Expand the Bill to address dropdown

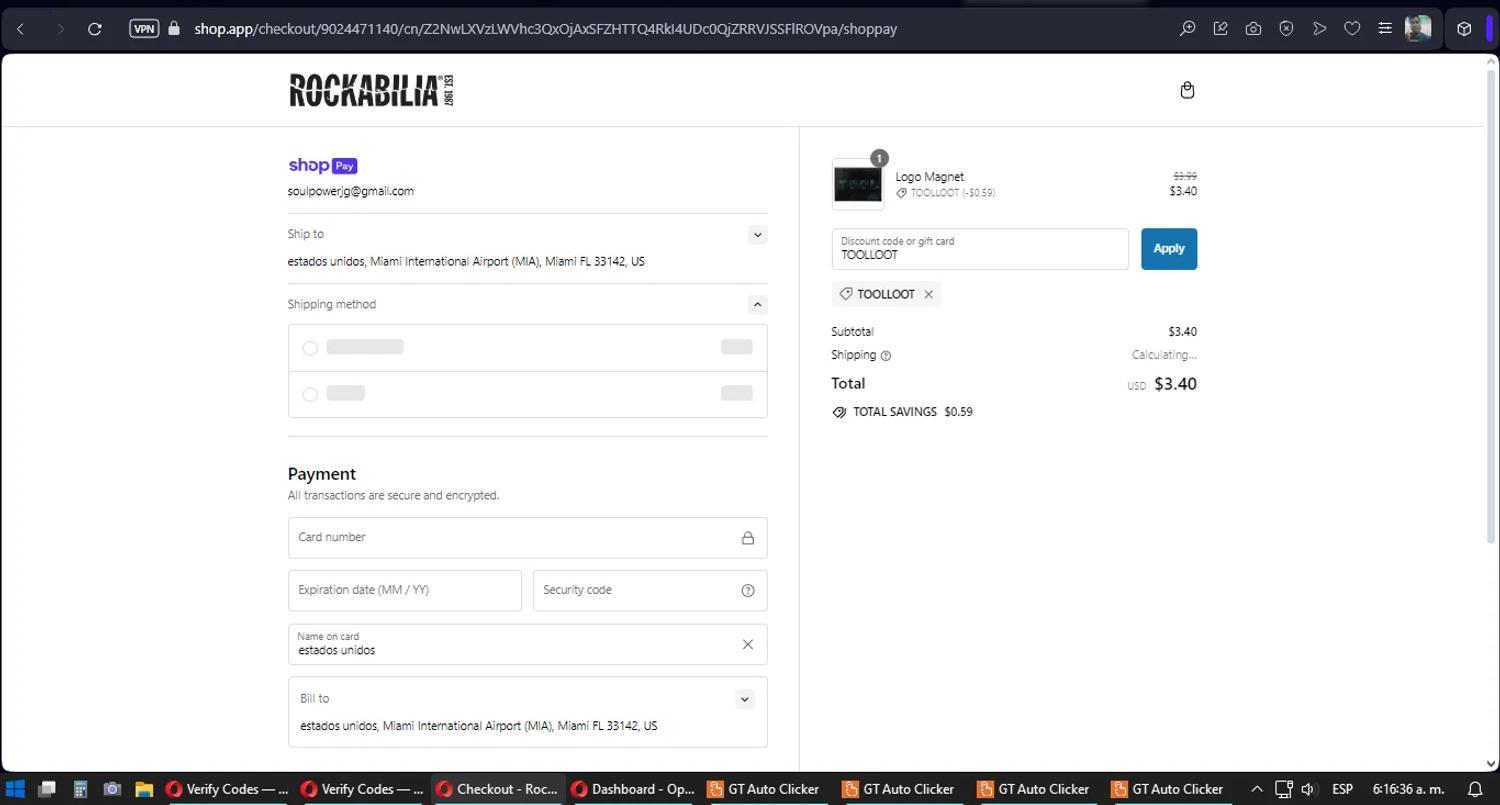click(x=744, y=699)
